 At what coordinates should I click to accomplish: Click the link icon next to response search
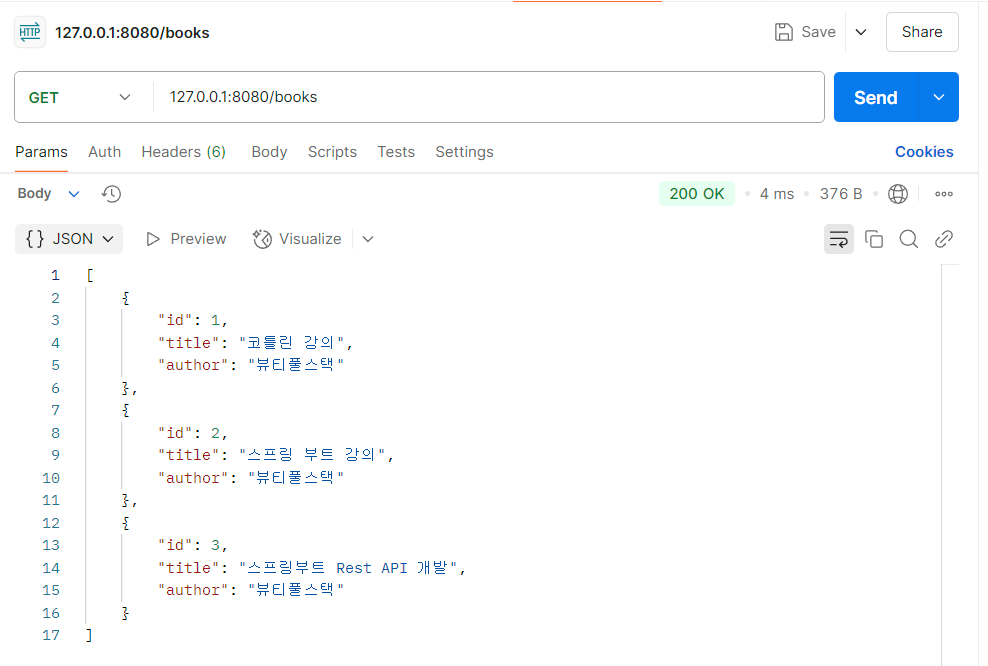(x=942, y=239)
